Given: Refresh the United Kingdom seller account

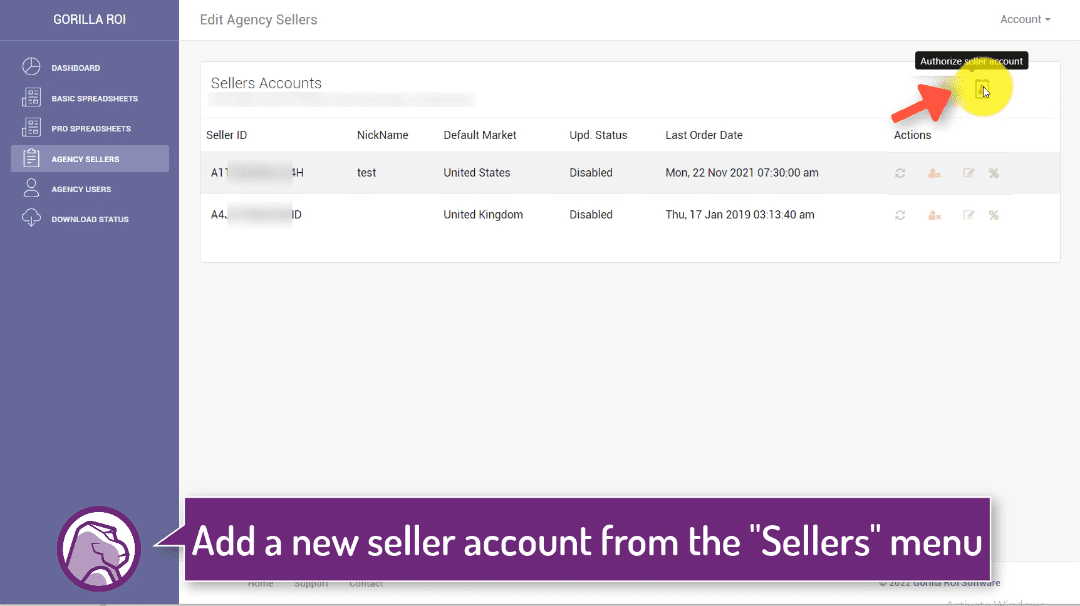Looking at the screenshot, I should (900, 215).
